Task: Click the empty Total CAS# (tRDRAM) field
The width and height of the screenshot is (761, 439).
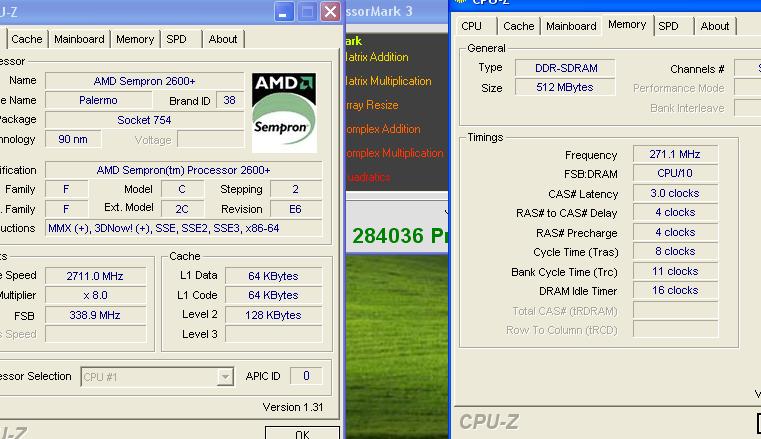Action: click(x=675, y=310)
